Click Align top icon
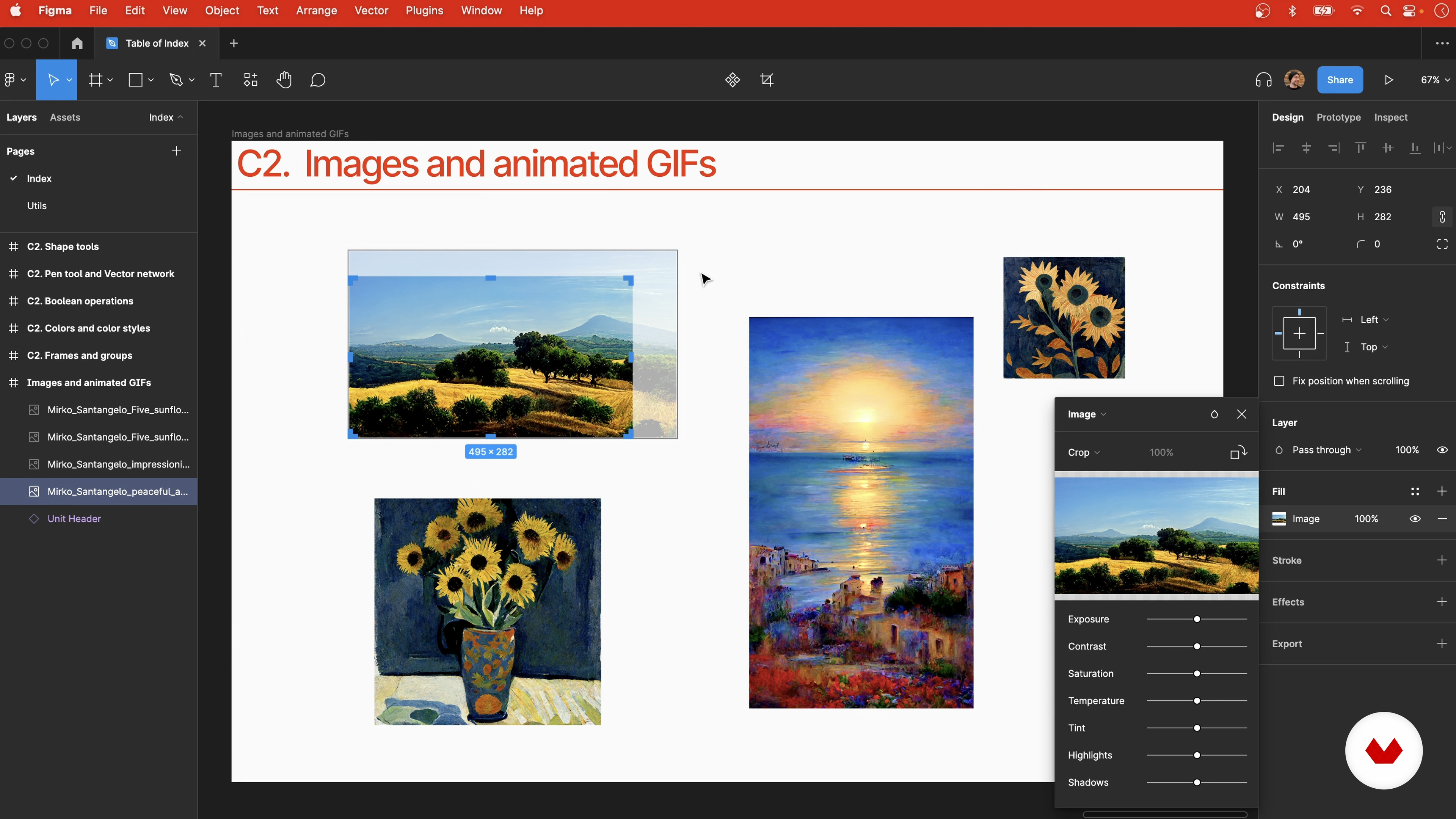The image size is (1456, 819). (1360, 148)
